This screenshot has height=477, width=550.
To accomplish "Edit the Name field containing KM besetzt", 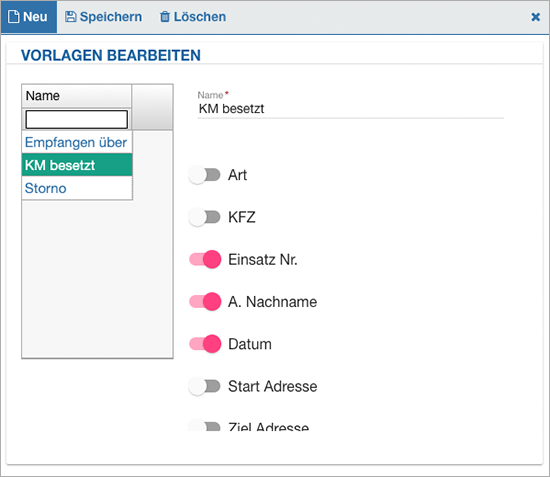I will [x=350, y=109].
